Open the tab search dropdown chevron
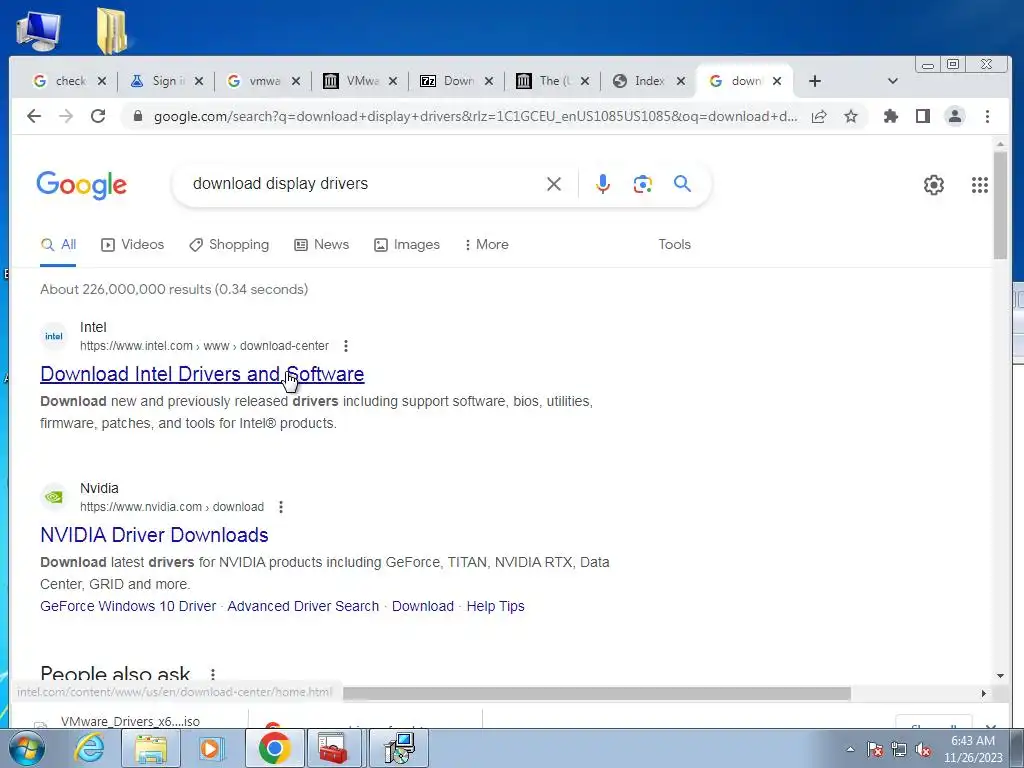This screenshot has height=768, width=1024. [x=893, y=81]
